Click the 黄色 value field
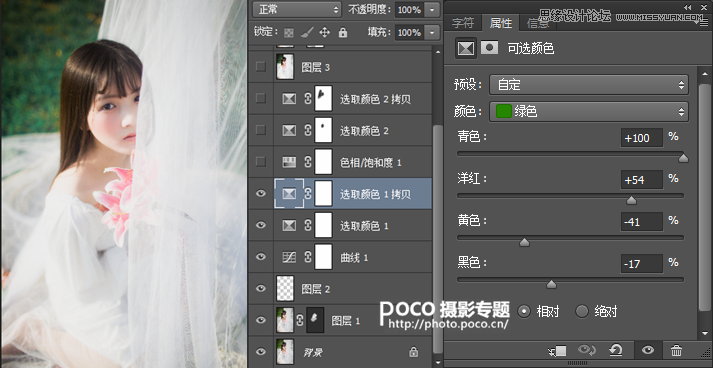Image resolution: width=713 pixels, height=368 pixels. (642, 222)
